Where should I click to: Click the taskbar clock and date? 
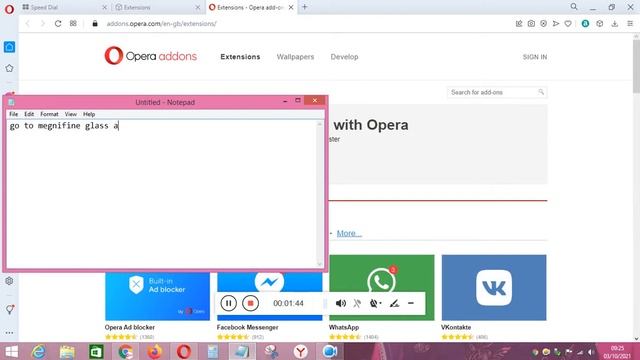617,352
